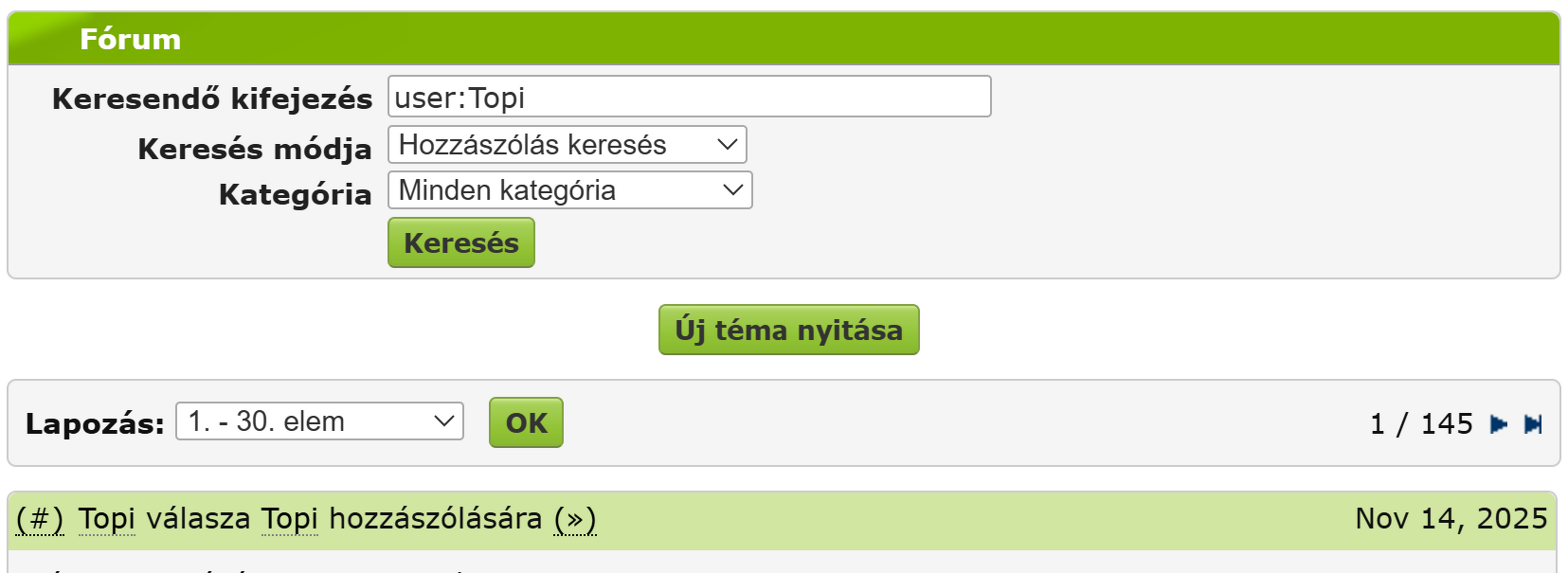Image resolution: width=1568 pixels, height=573 pixels.
Task: Click the Nov 14, 2025 post date
Action: (1451, 518)
